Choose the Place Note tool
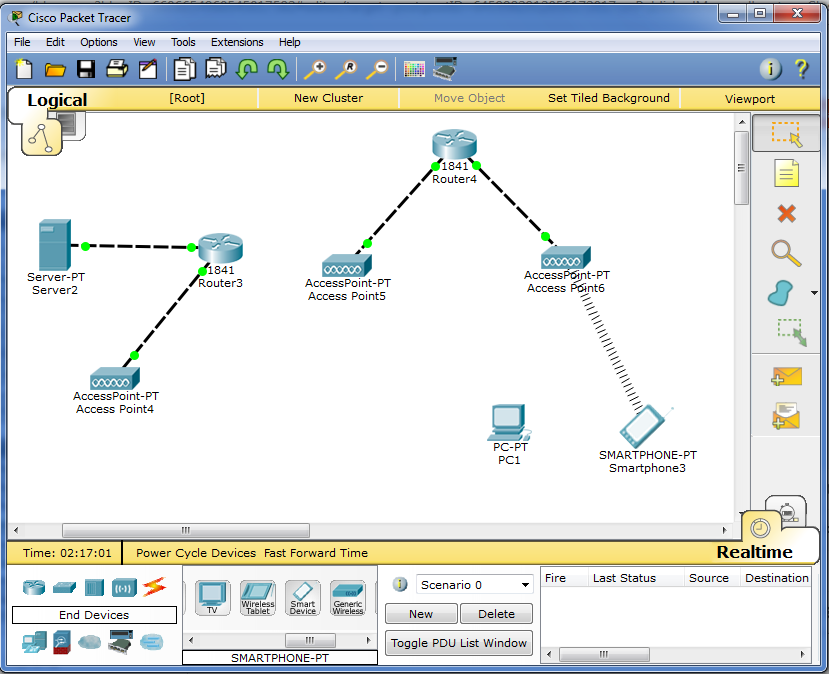 (x=786, y=173)
